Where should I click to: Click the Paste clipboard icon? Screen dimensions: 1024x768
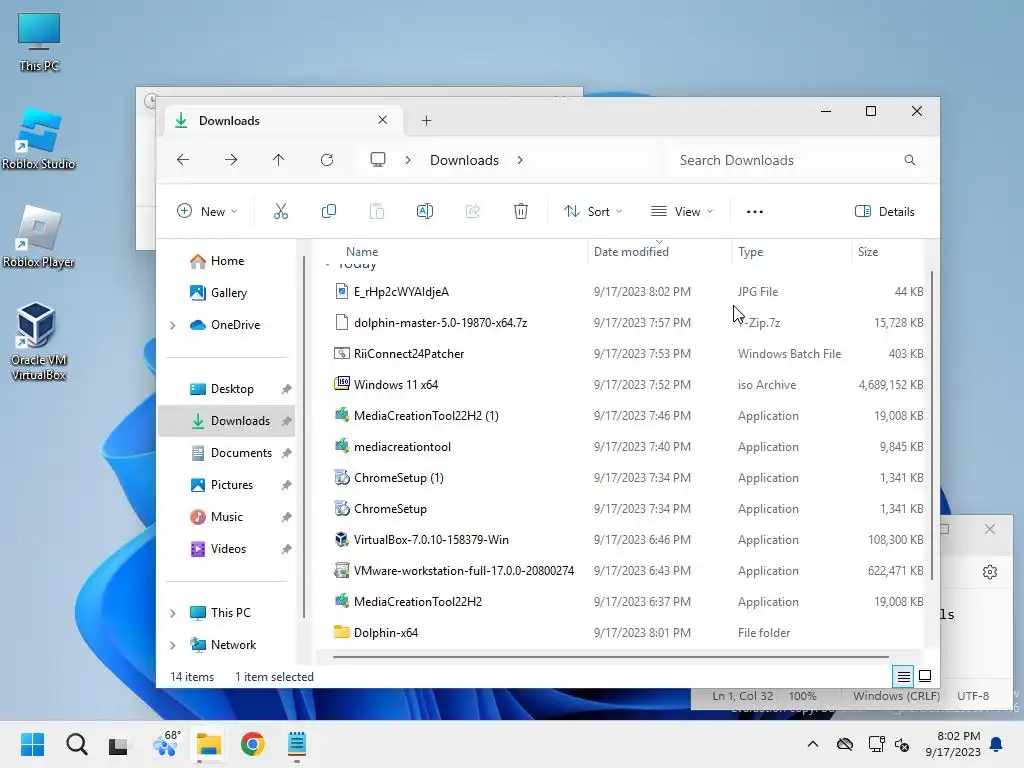377,212
